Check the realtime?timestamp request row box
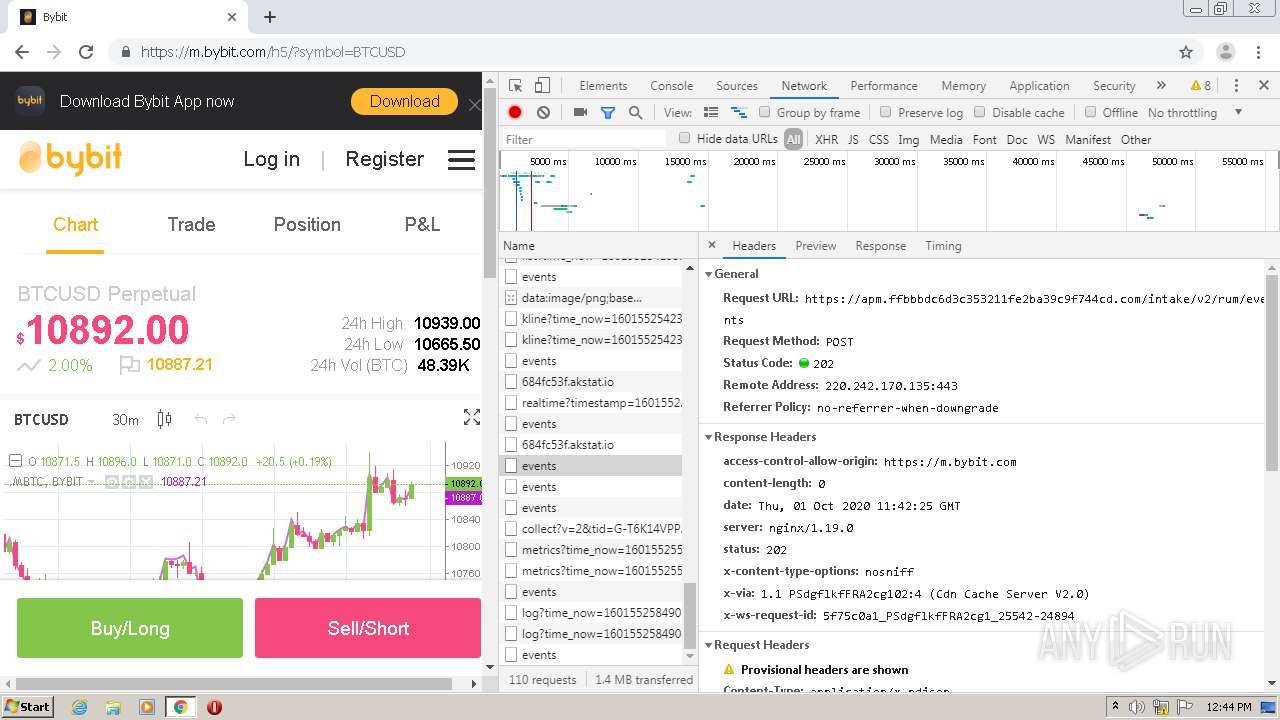The width and height of the screenshot is (1280, 720). (511, 403)
